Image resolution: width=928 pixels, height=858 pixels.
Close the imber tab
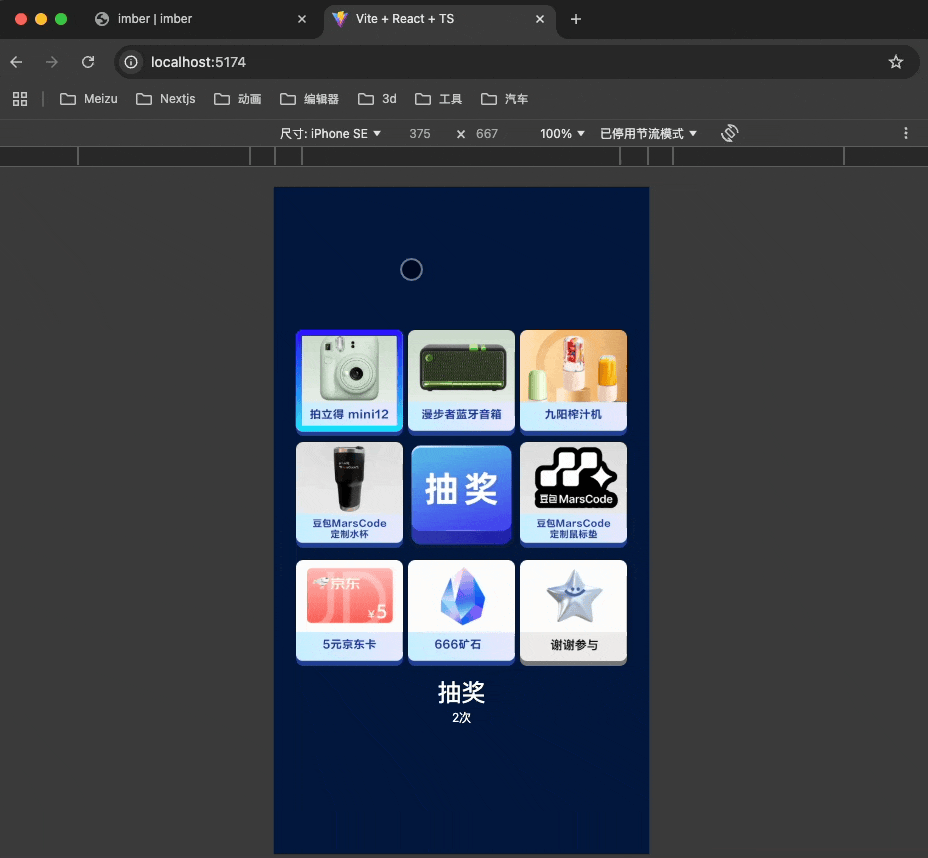click(x=302, y=19)
